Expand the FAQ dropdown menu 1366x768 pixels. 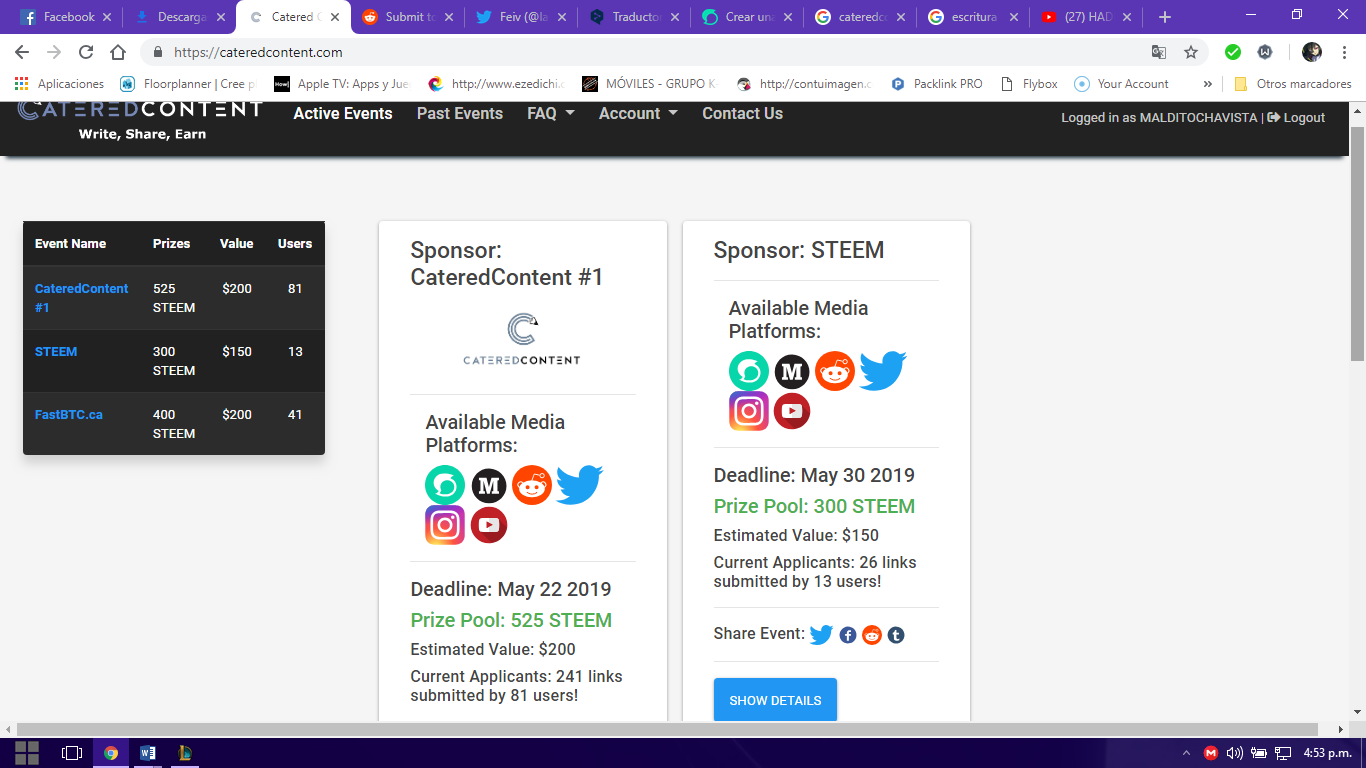(x=551, y=113)
